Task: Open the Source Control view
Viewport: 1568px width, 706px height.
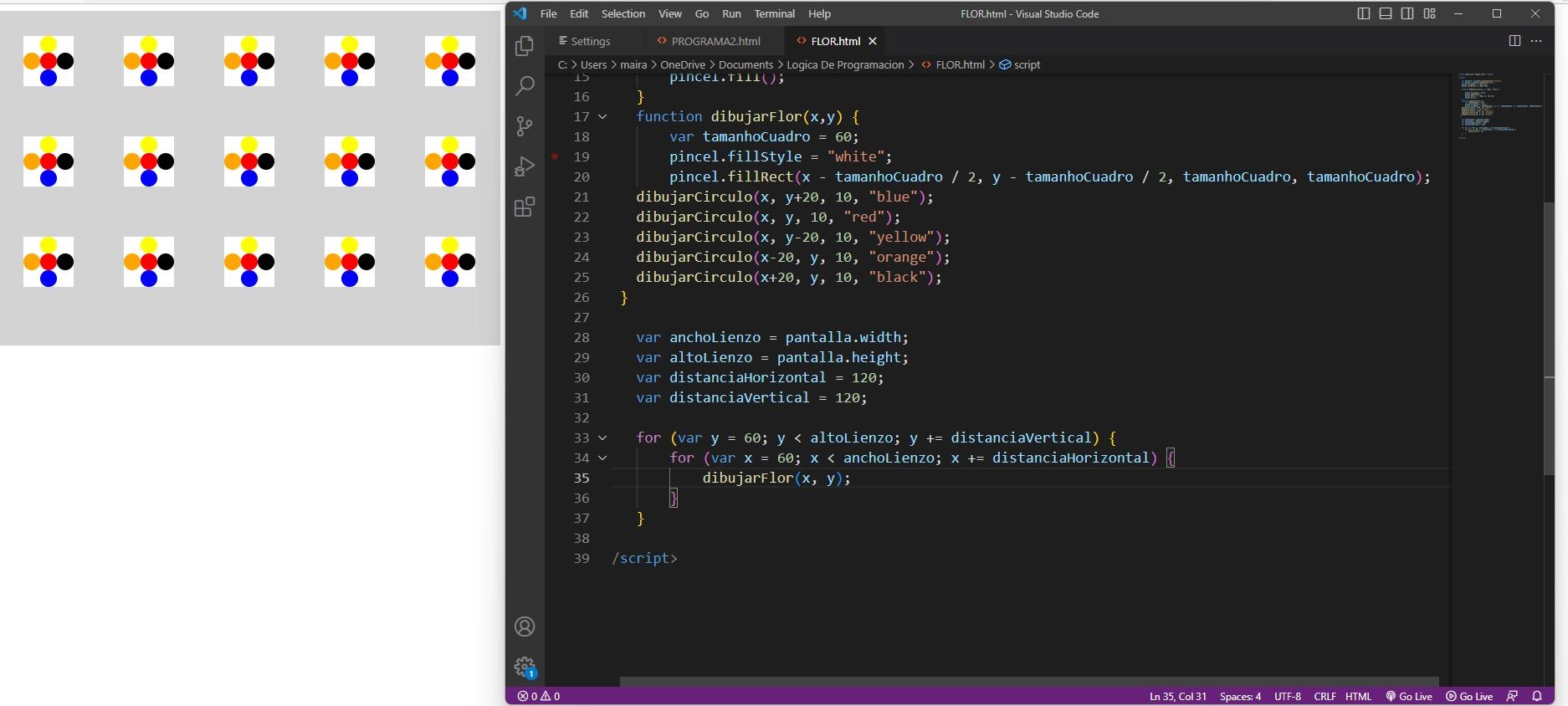Action: (x=525, y=125)
